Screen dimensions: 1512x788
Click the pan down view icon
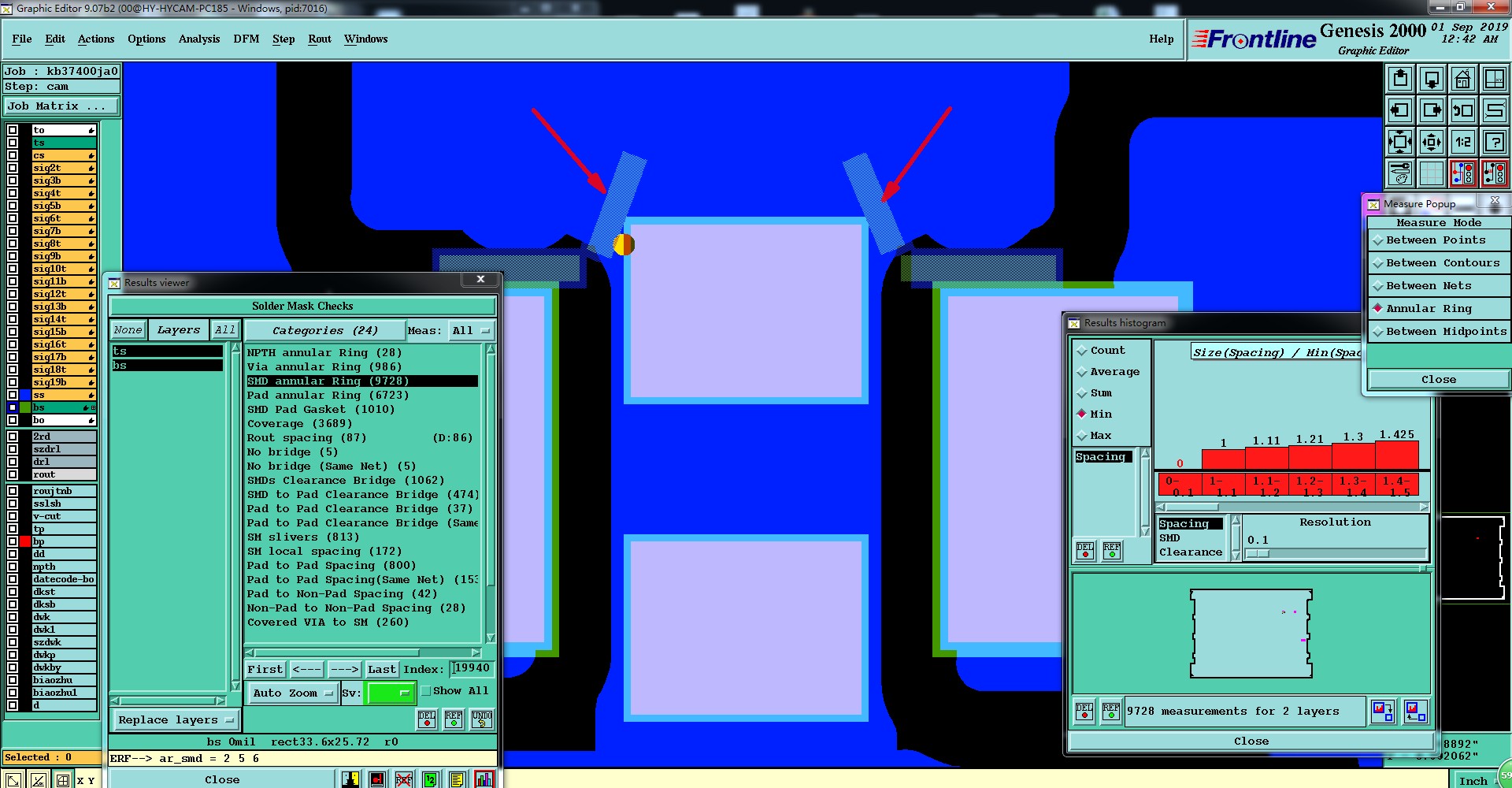pos(1432,79)
